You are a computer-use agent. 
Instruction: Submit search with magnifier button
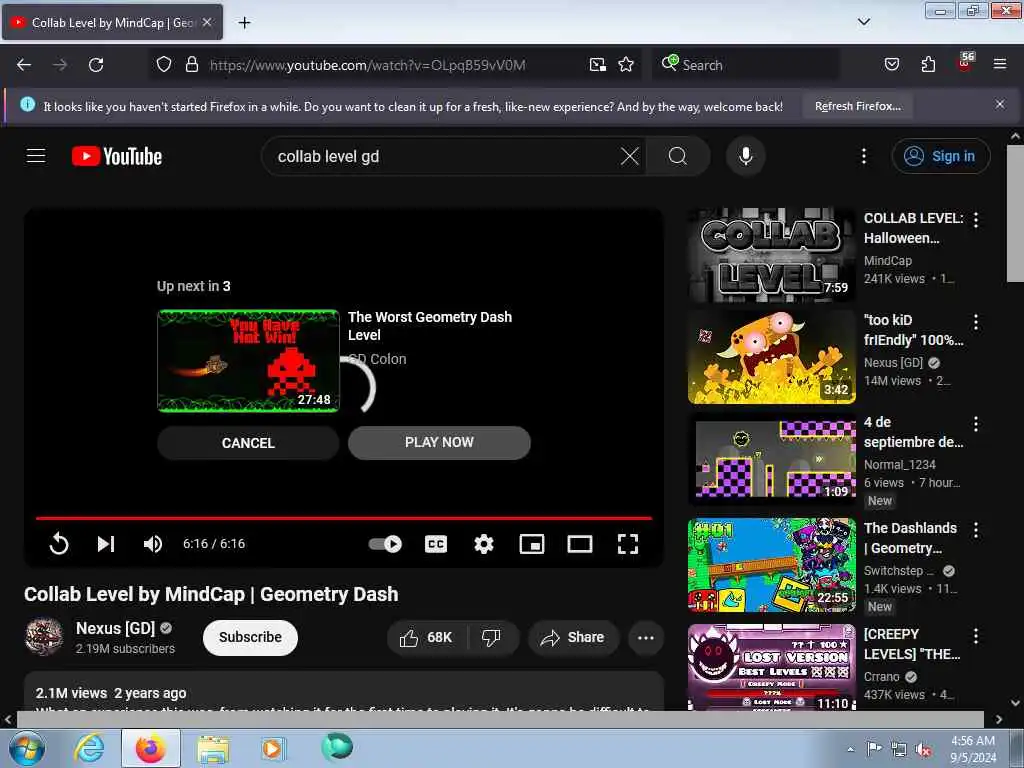point(678,156)
